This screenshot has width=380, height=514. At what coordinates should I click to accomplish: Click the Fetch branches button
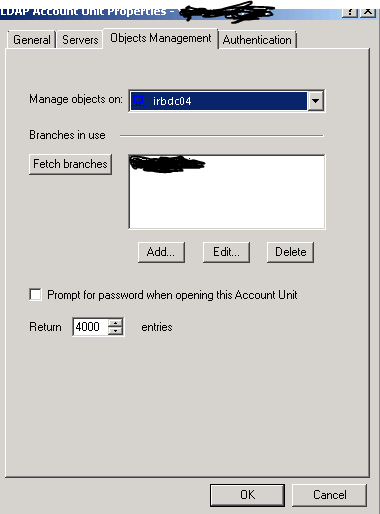[70, 164]
